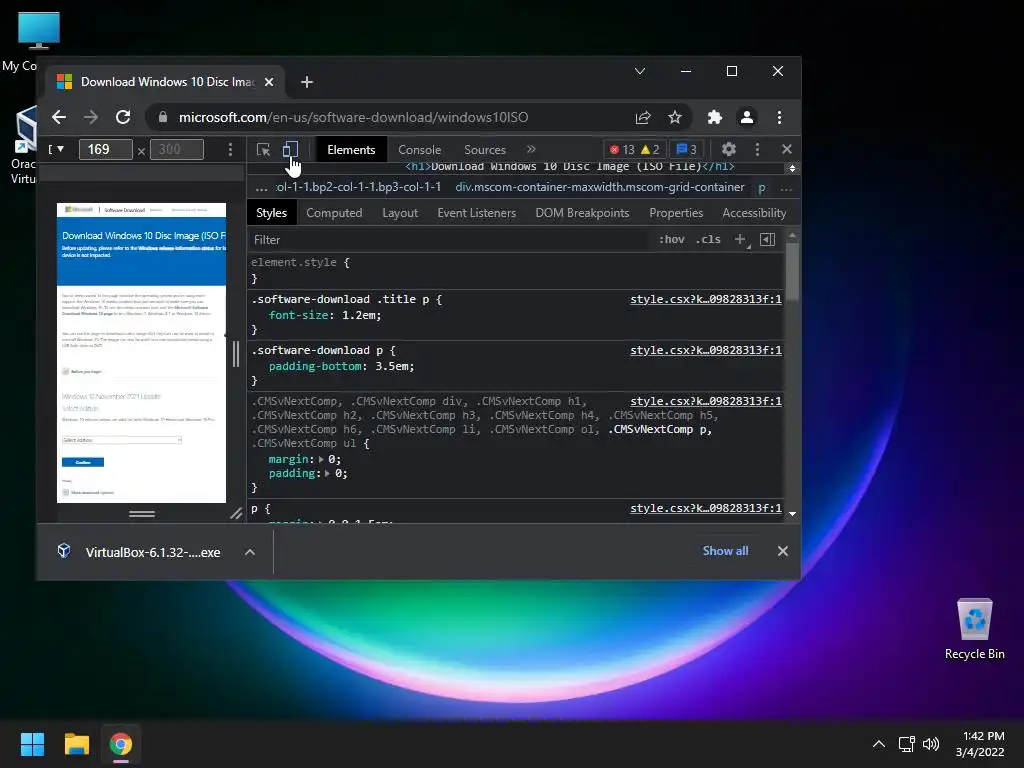Open the device toolbar three-dot options menu
Image resolution: width=1024 pixels, height=768 pixels.
click(231, 150)
